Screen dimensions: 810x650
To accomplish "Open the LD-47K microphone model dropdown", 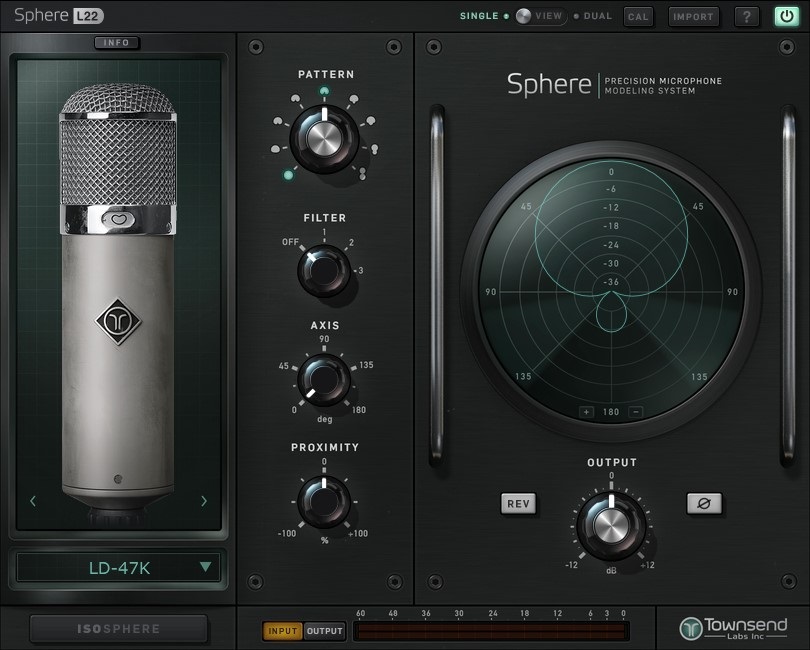I will point(119,568).
